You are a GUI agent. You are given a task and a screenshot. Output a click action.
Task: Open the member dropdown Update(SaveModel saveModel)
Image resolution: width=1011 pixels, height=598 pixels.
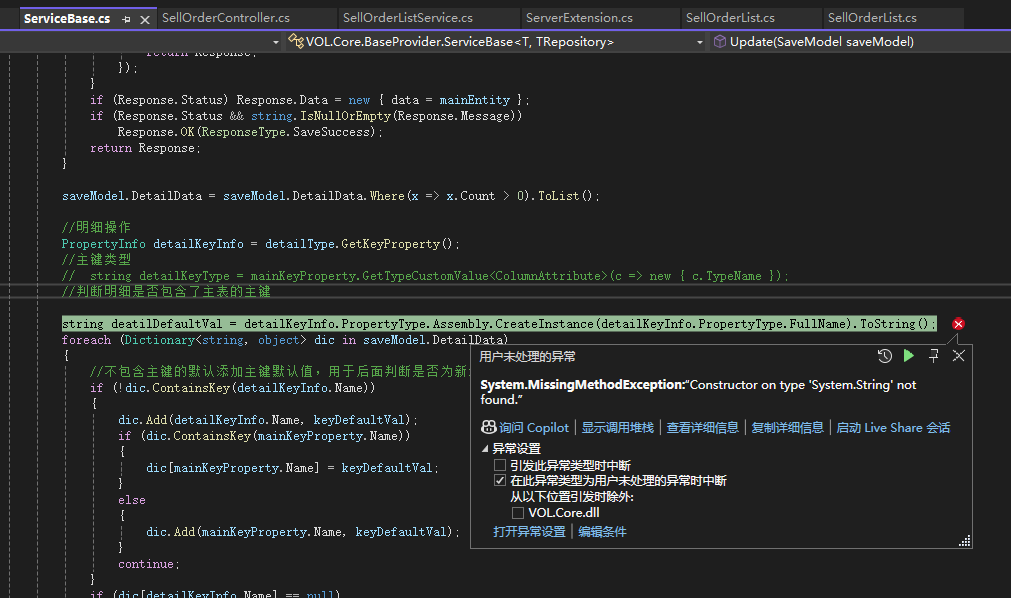[821, 42]
